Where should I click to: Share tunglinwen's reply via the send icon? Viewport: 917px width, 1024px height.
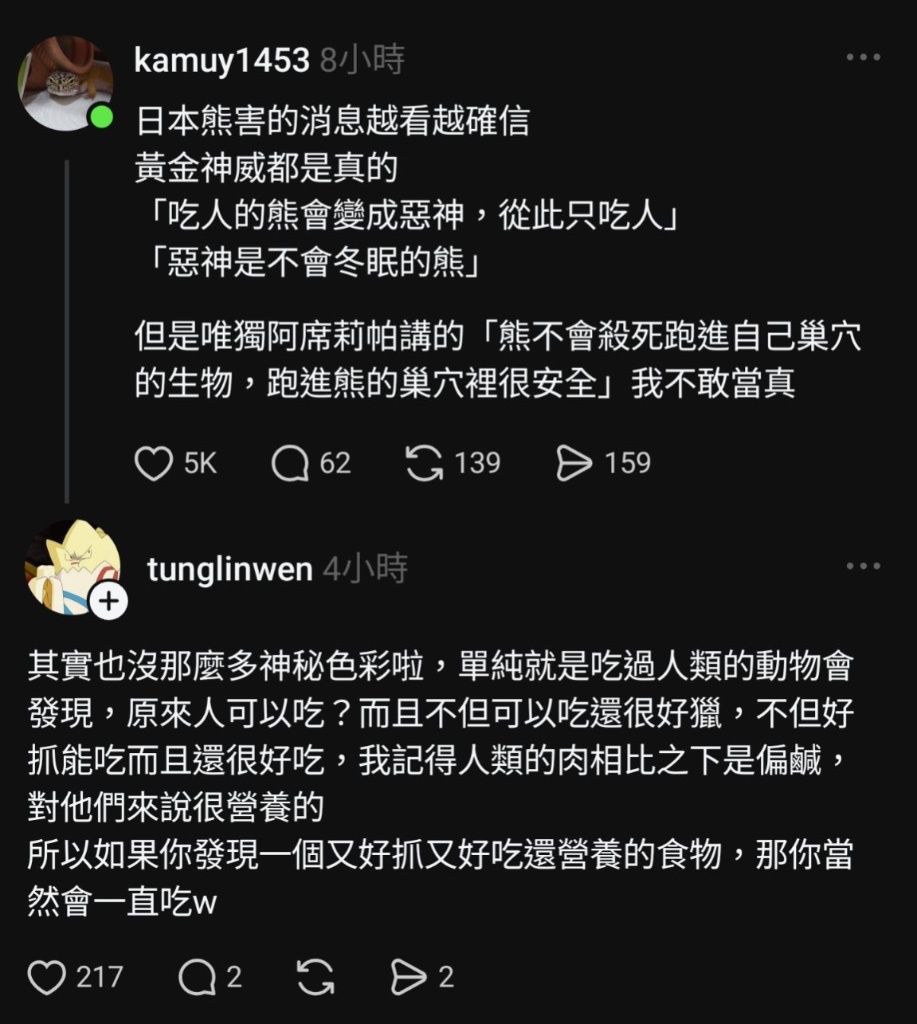[408, 977]
